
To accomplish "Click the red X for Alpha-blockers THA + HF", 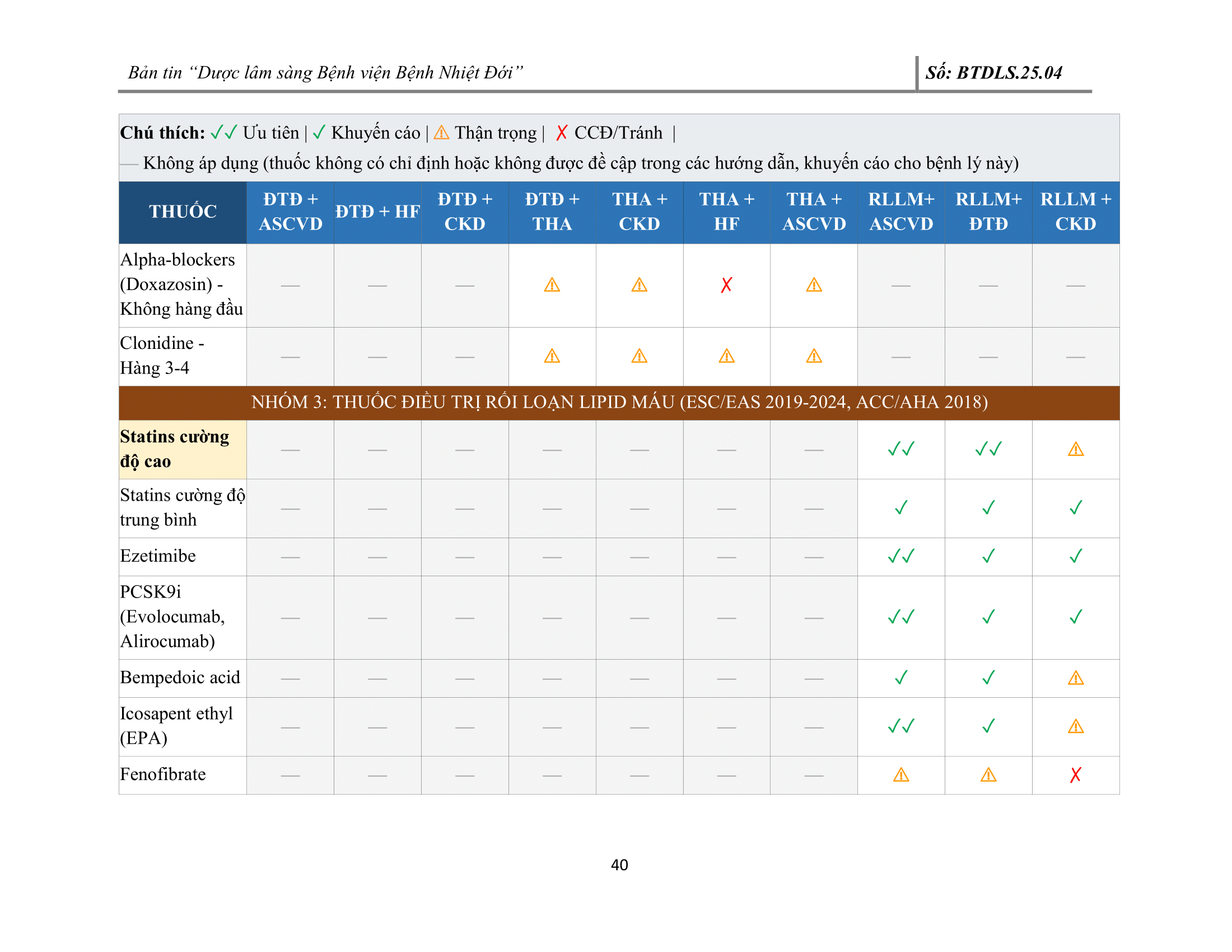I will (x=726, y=286).
